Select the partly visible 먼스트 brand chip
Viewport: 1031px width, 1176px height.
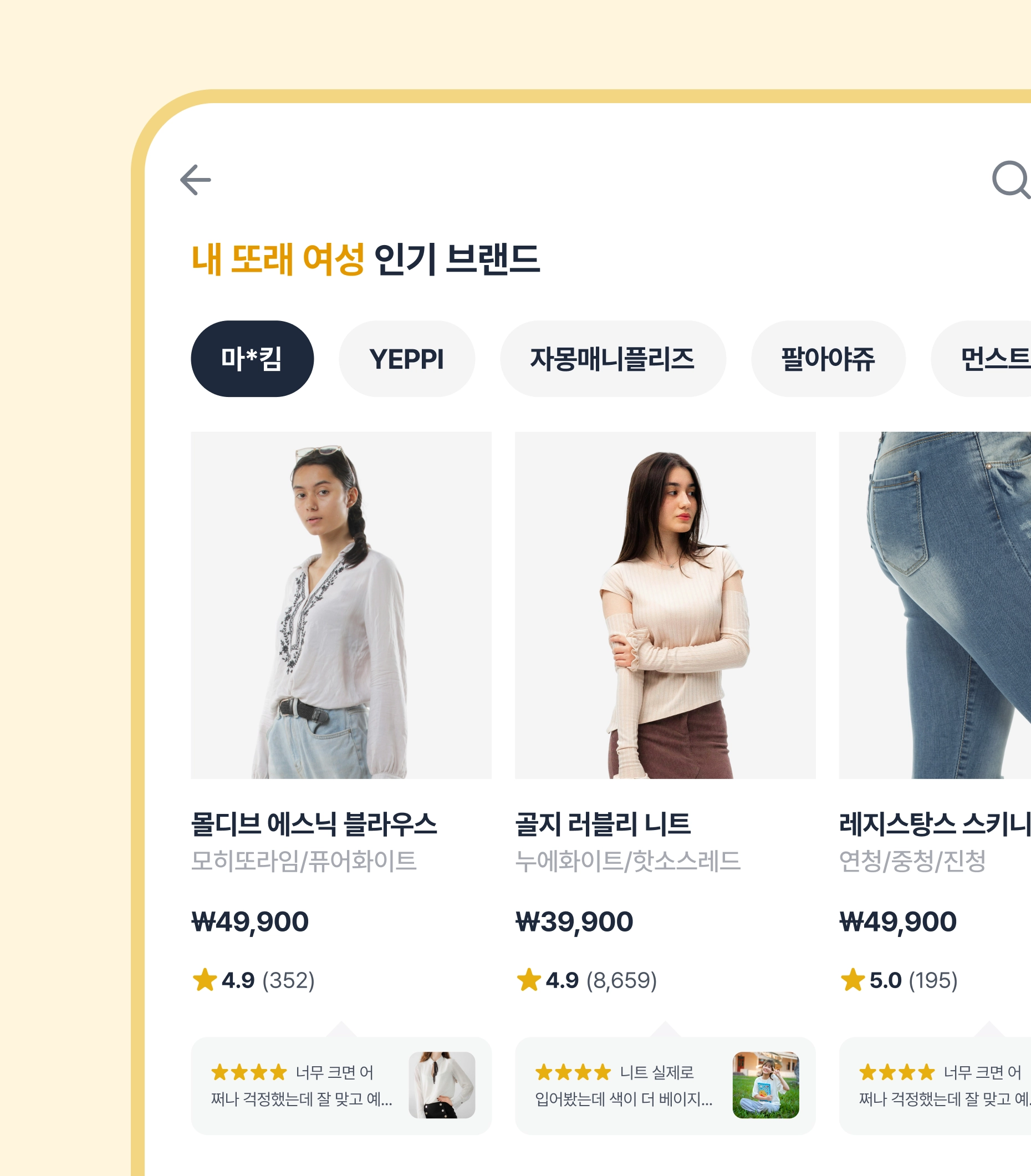pos(982,358)
